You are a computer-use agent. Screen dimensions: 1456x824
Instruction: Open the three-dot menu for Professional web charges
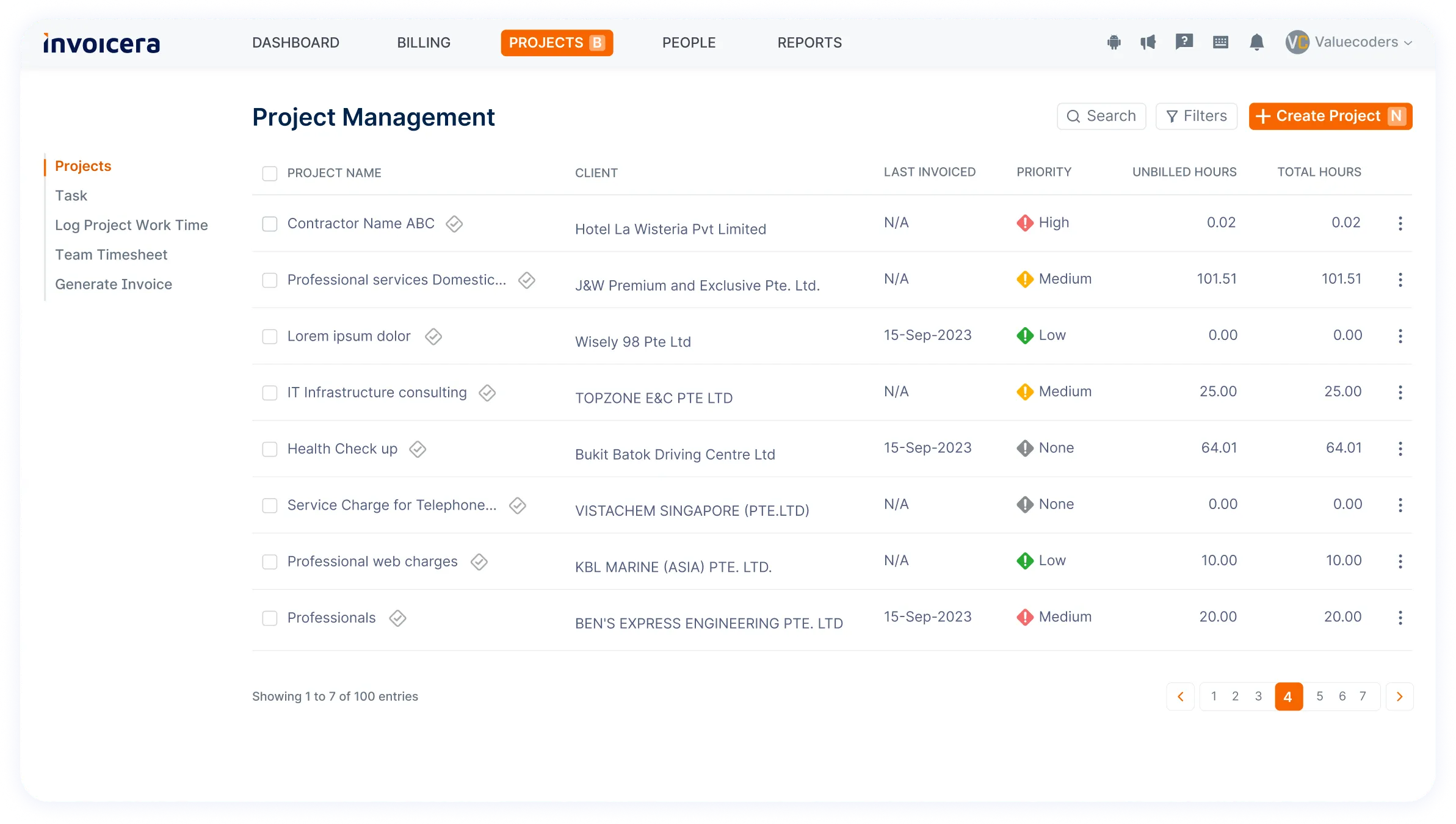1400,561
